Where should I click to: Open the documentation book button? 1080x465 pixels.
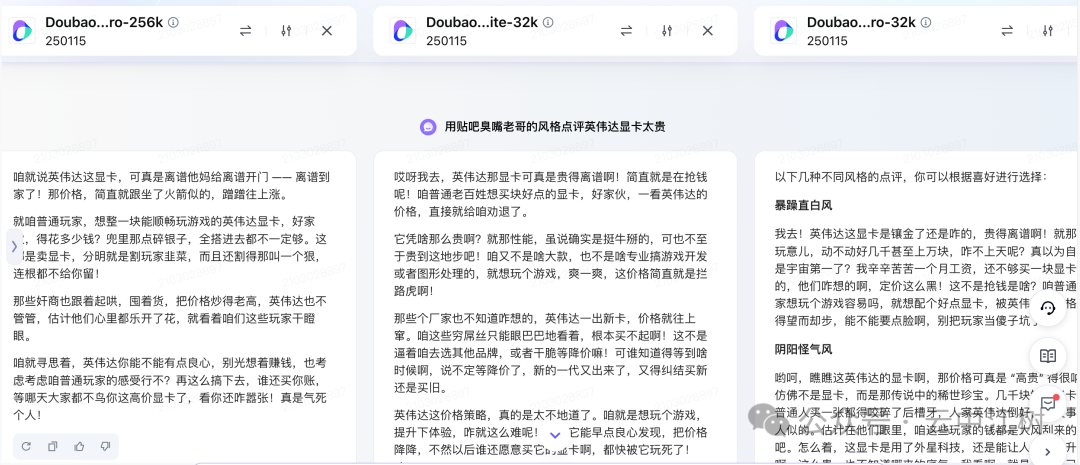pos(1048,356)
